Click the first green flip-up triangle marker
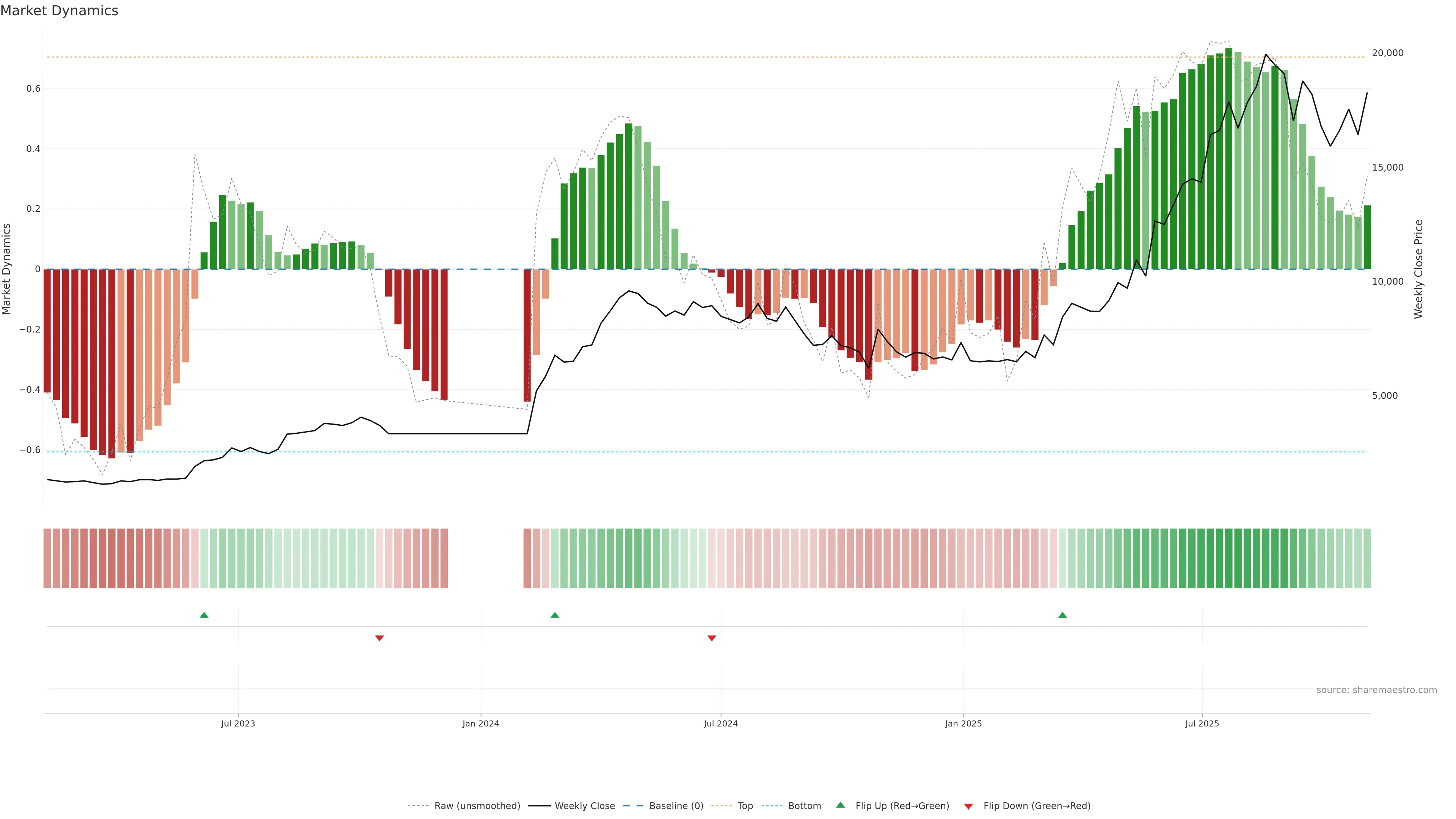This screenshot has width=1456, height=819. 204,615
